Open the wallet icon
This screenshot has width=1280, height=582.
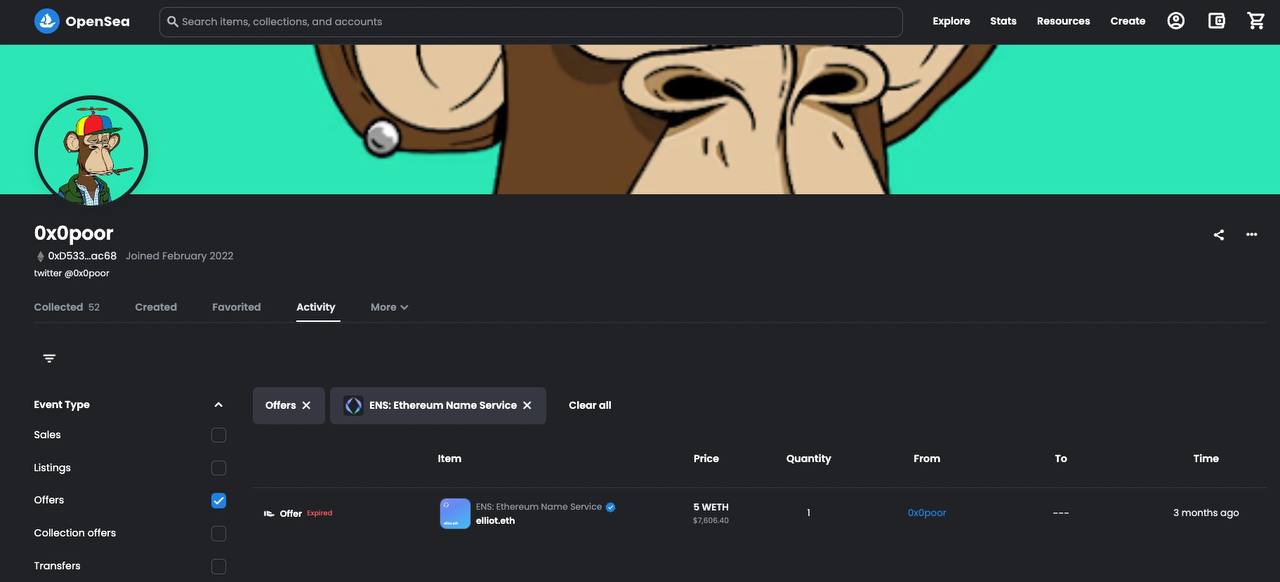tap(1216, 21)
